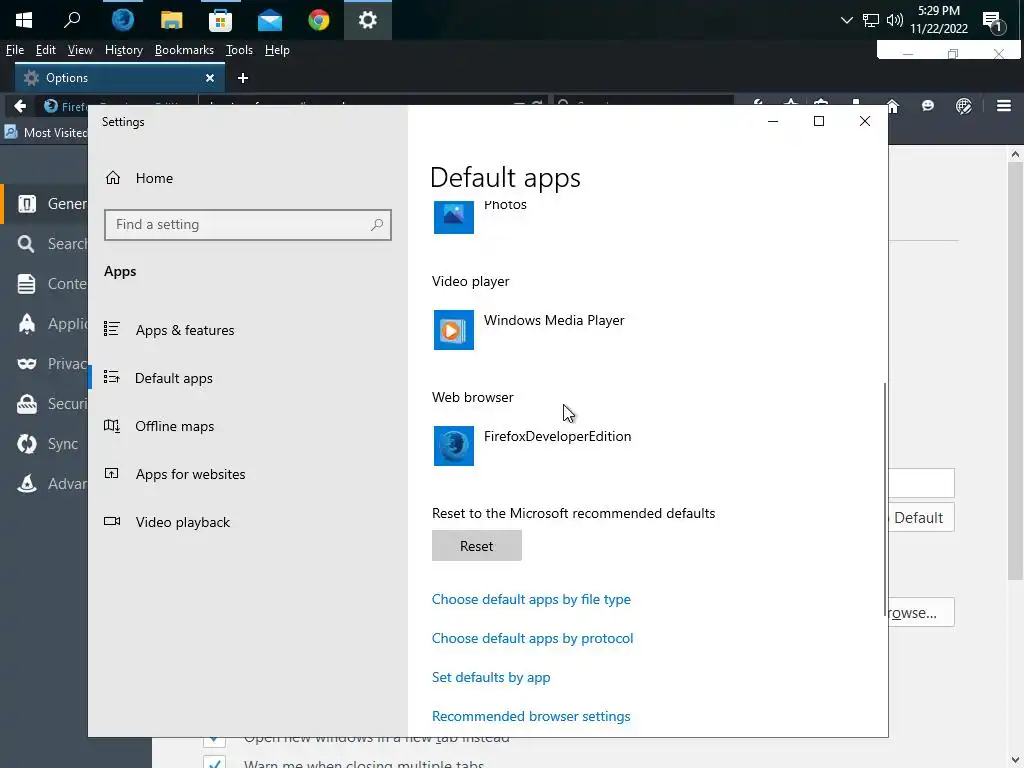Open the taskbar clock and date
Viewport: 1024px width, 768px height.
(938, 20)
